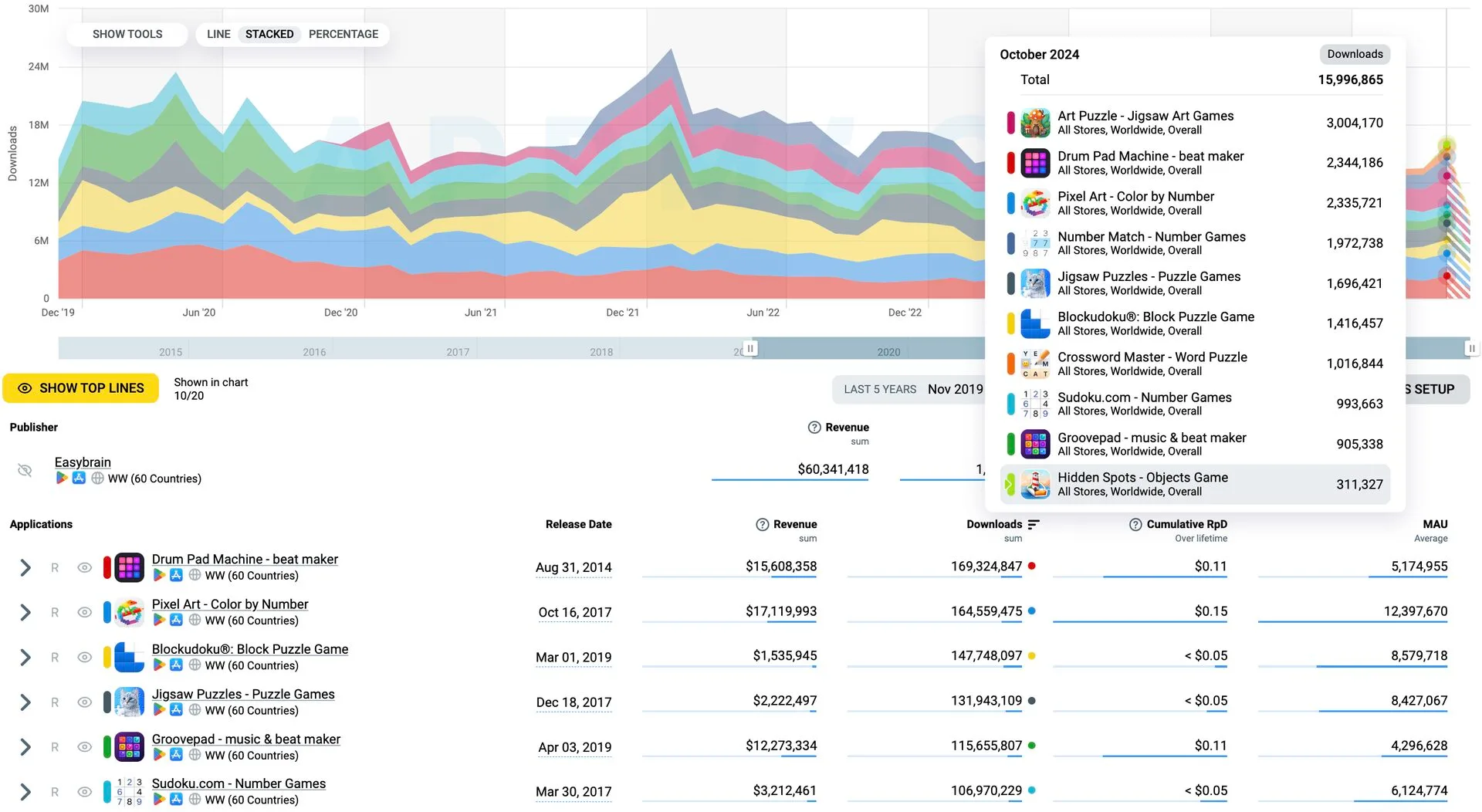1482x812 pixels.
Task: Click the Downloads column header
Action: click(994, 525)
